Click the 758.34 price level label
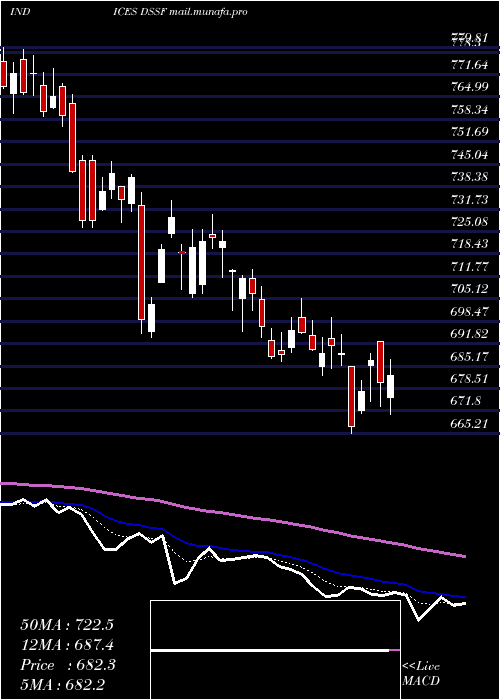The height and width of the screenshot is (700, 500). [469, 110]
